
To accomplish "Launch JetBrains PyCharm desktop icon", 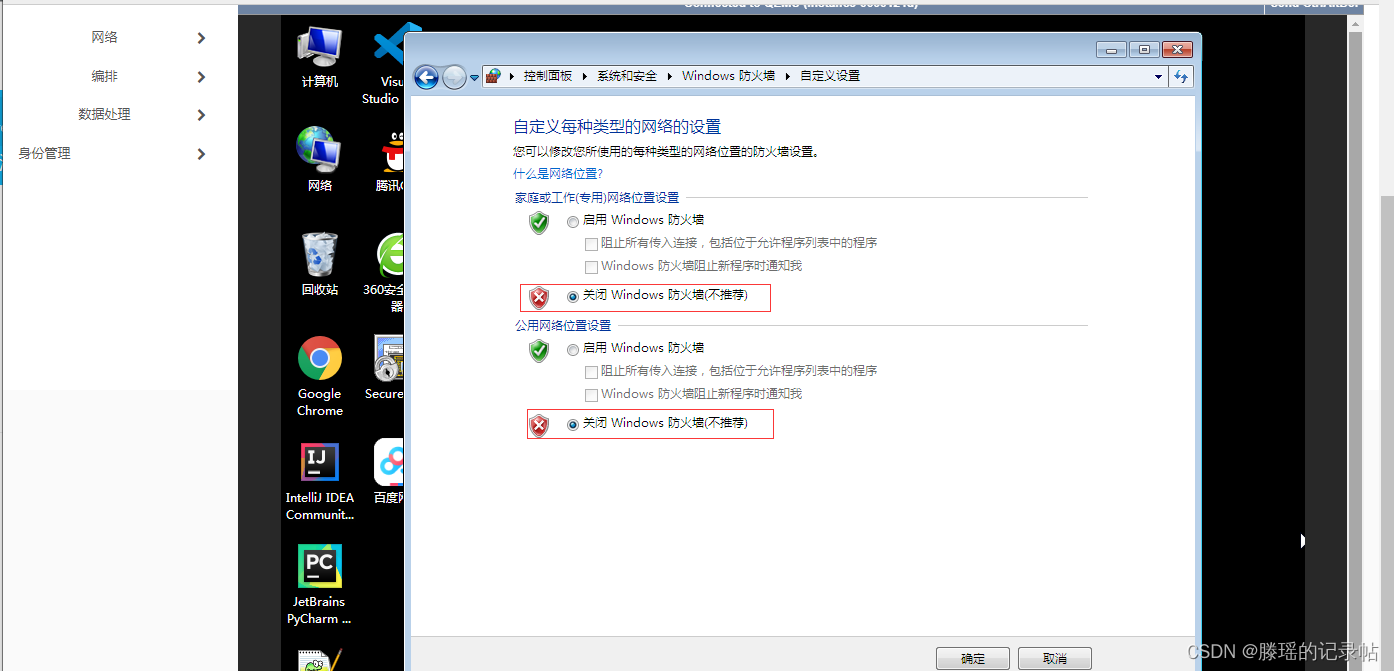I will point(320,586).
